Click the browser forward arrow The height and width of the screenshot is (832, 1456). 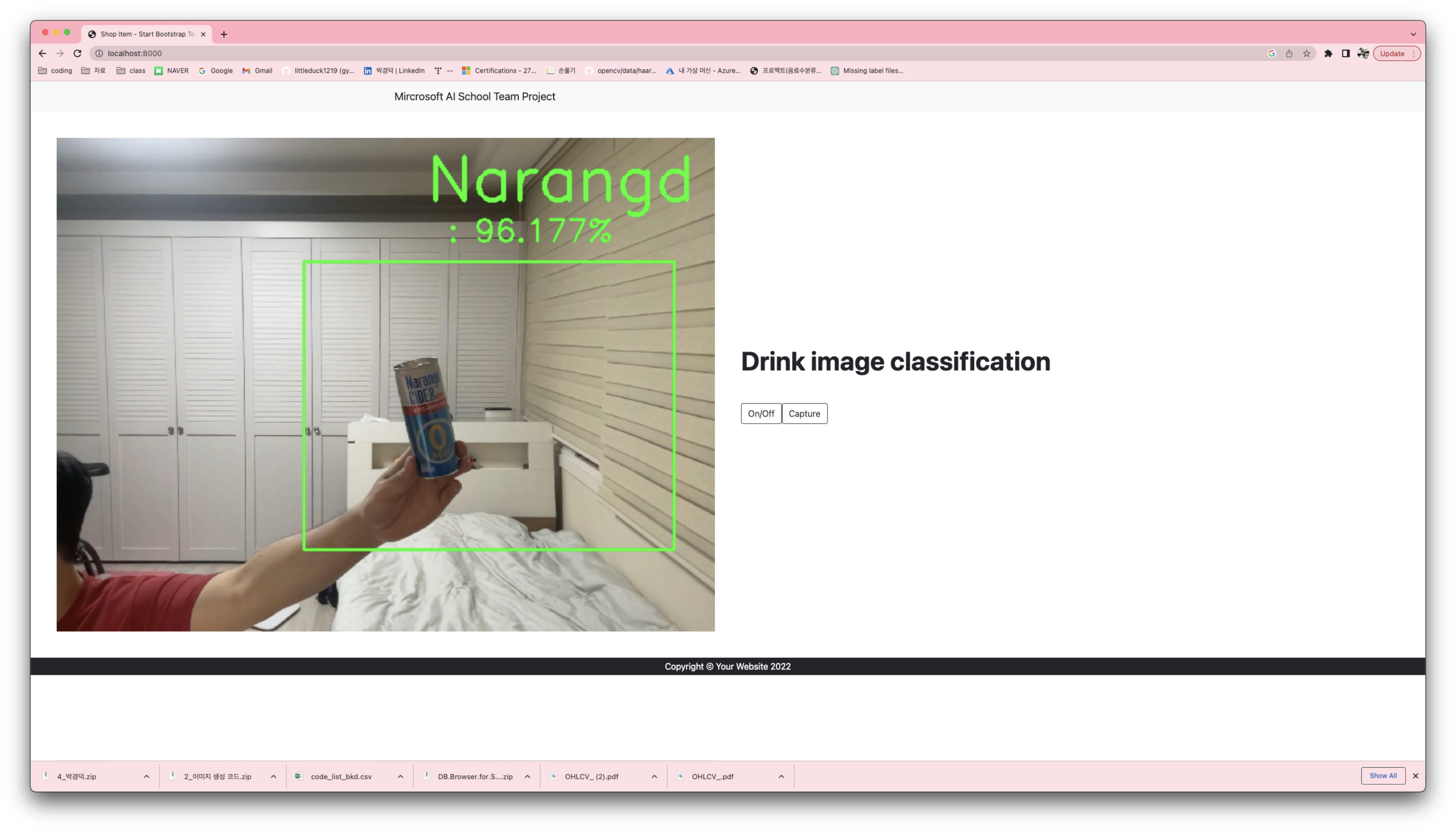click(x=60, y=53)
